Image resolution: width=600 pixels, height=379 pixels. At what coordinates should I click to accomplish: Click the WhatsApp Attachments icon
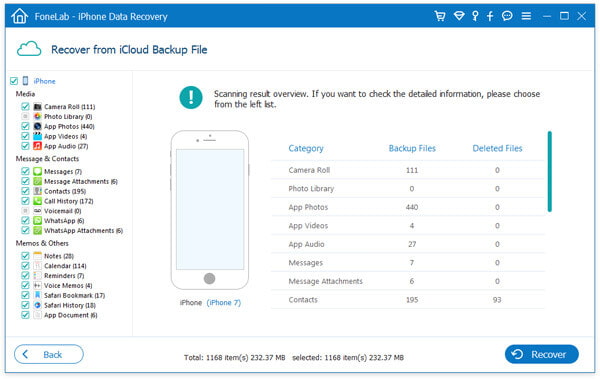tap(37, 231)
